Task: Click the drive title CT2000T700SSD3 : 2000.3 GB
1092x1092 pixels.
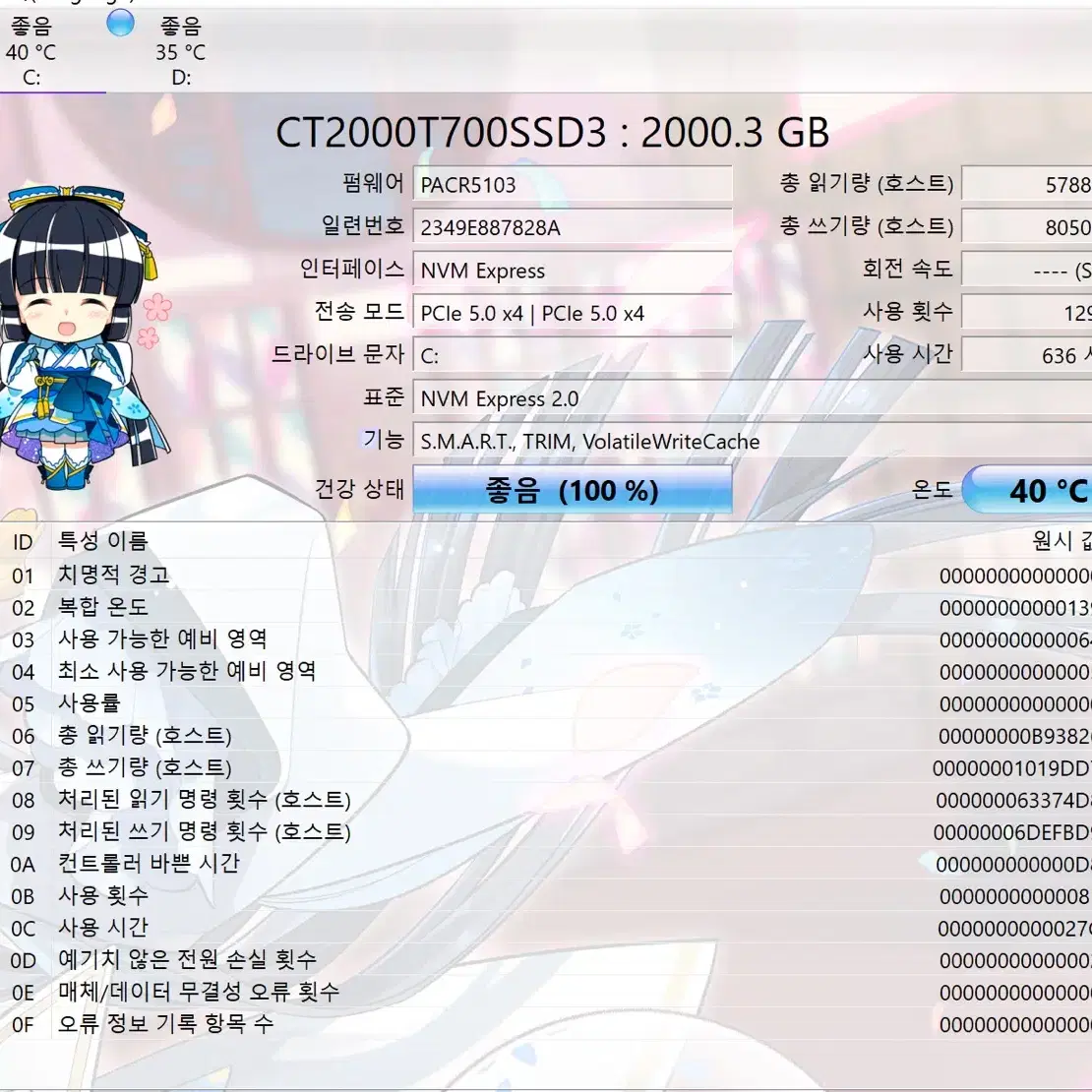Action: [552, 132]
